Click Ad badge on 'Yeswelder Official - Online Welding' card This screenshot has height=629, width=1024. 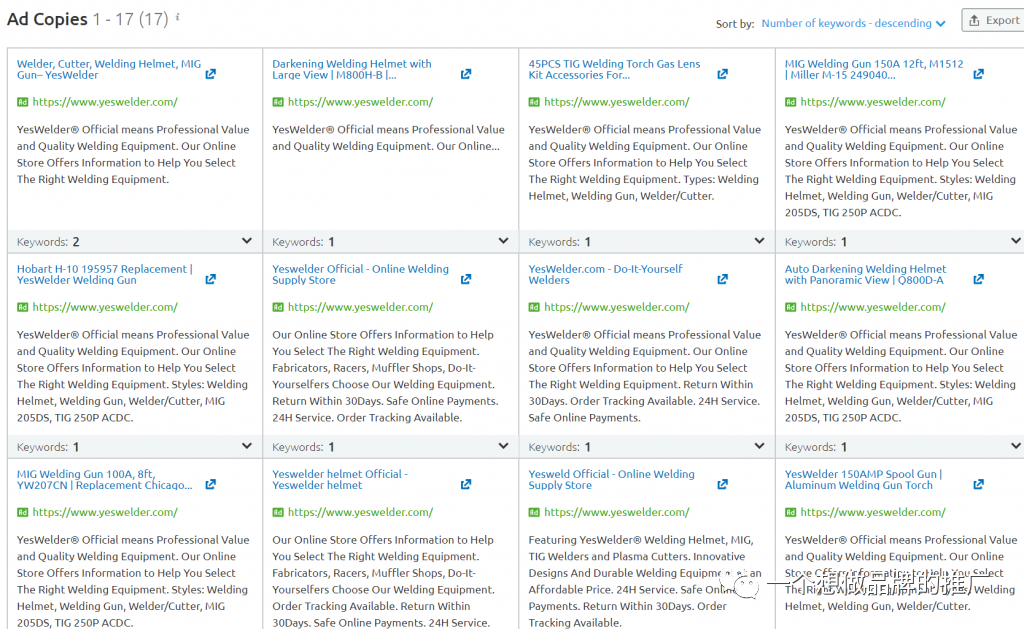[x=278, y=307]
